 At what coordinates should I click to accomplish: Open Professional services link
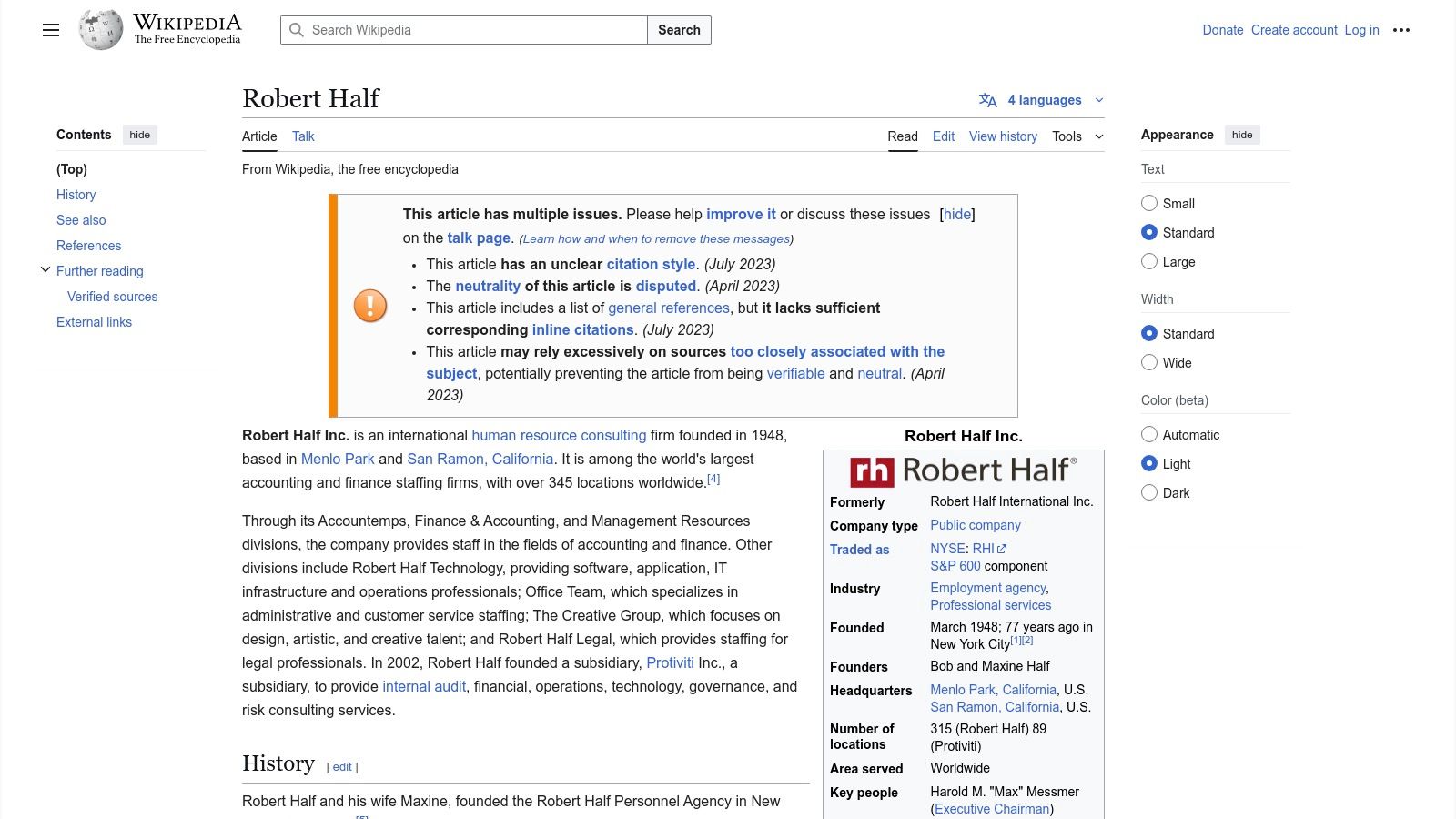(x=990, y=606)
